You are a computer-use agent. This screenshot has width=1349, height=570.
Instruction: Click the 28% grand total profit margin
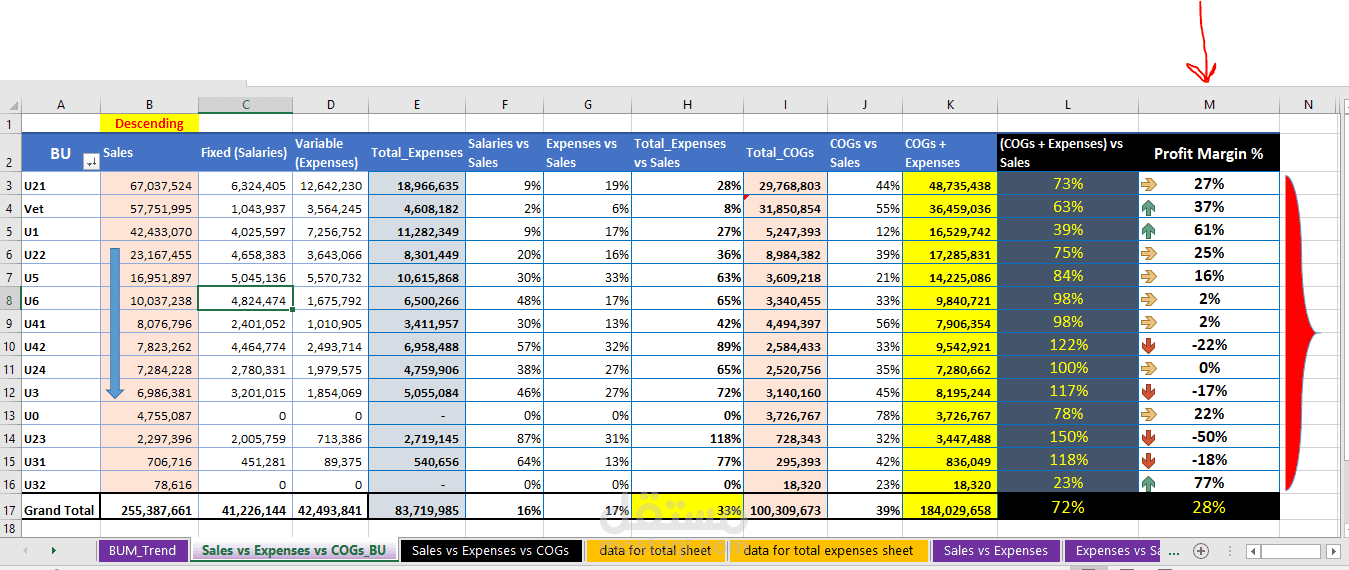tap(1209, 507)
